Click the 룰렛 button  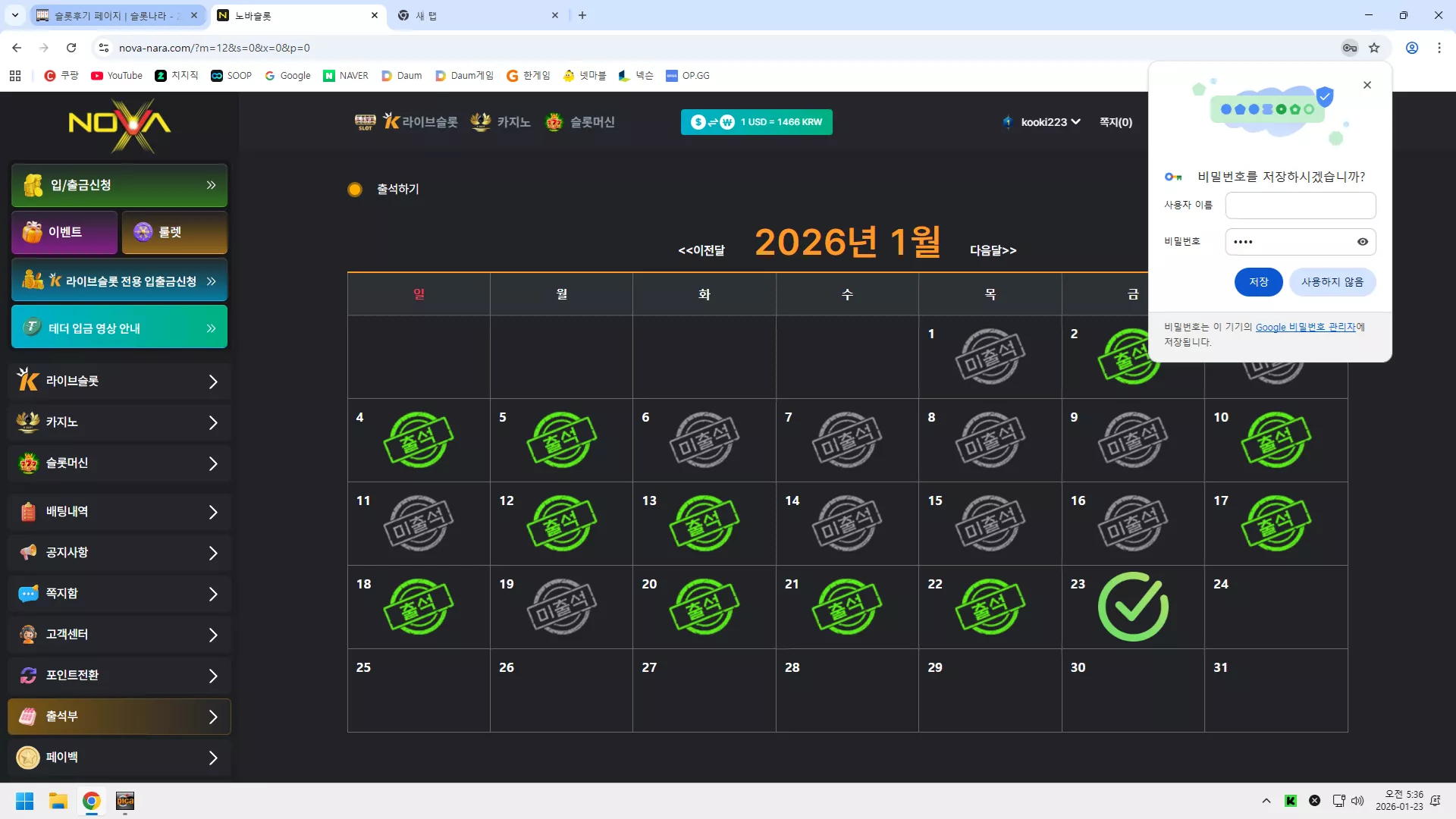(x=174, y=233)
